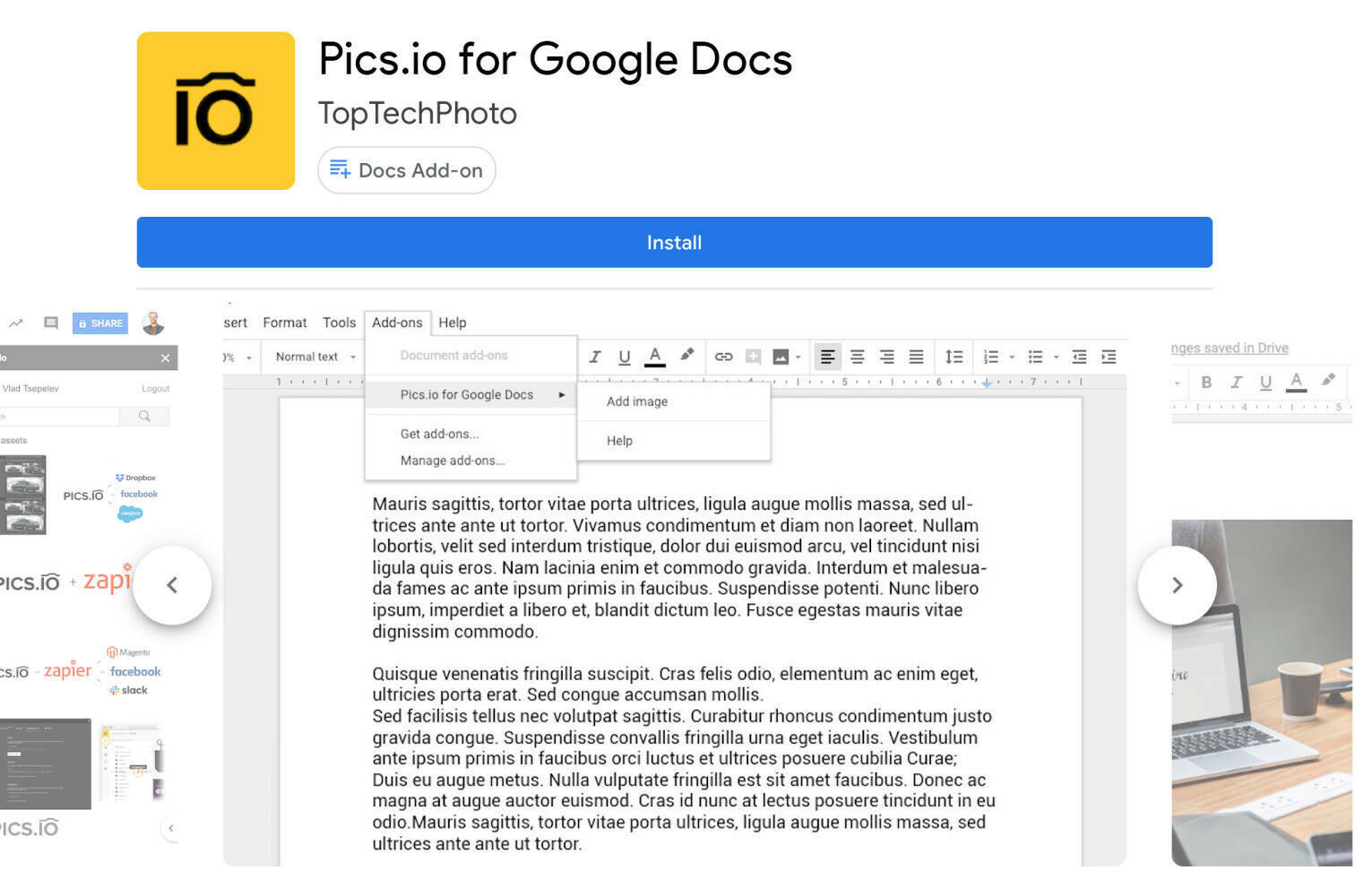
Task: Open the document stats trend icon
Action: (x=16, y=323)
